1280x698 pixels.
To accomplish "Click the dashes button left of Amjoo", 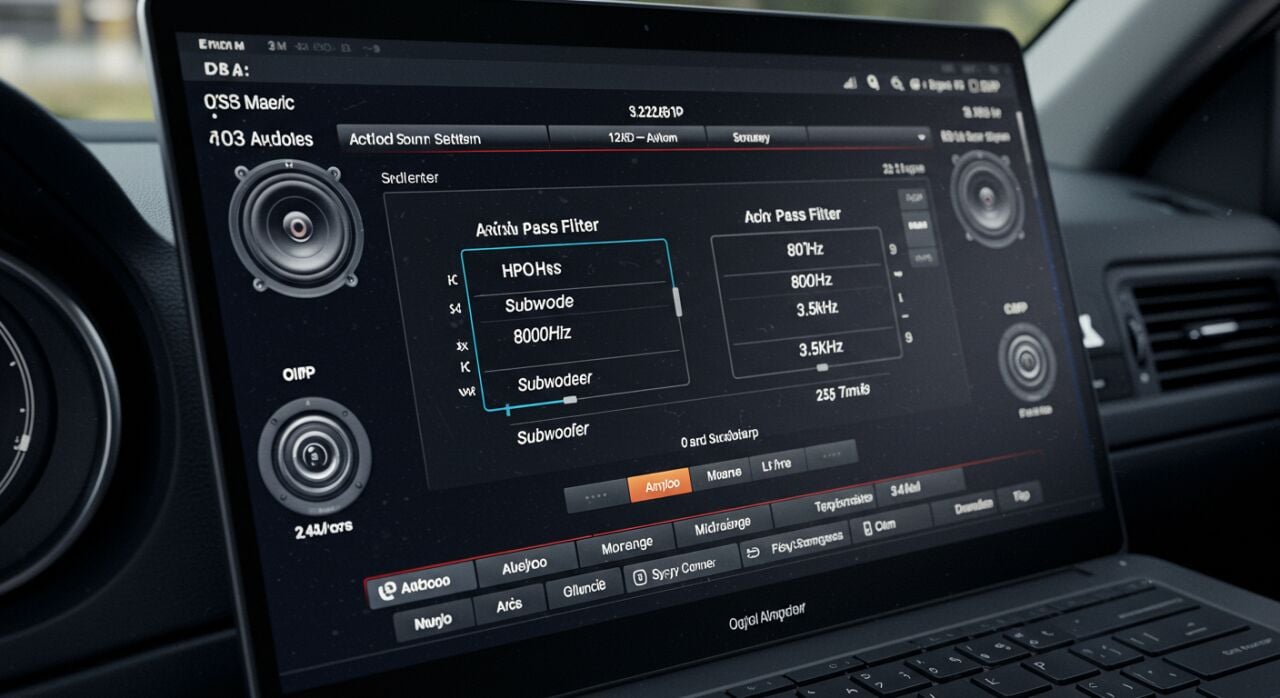I will click(597, 496).
